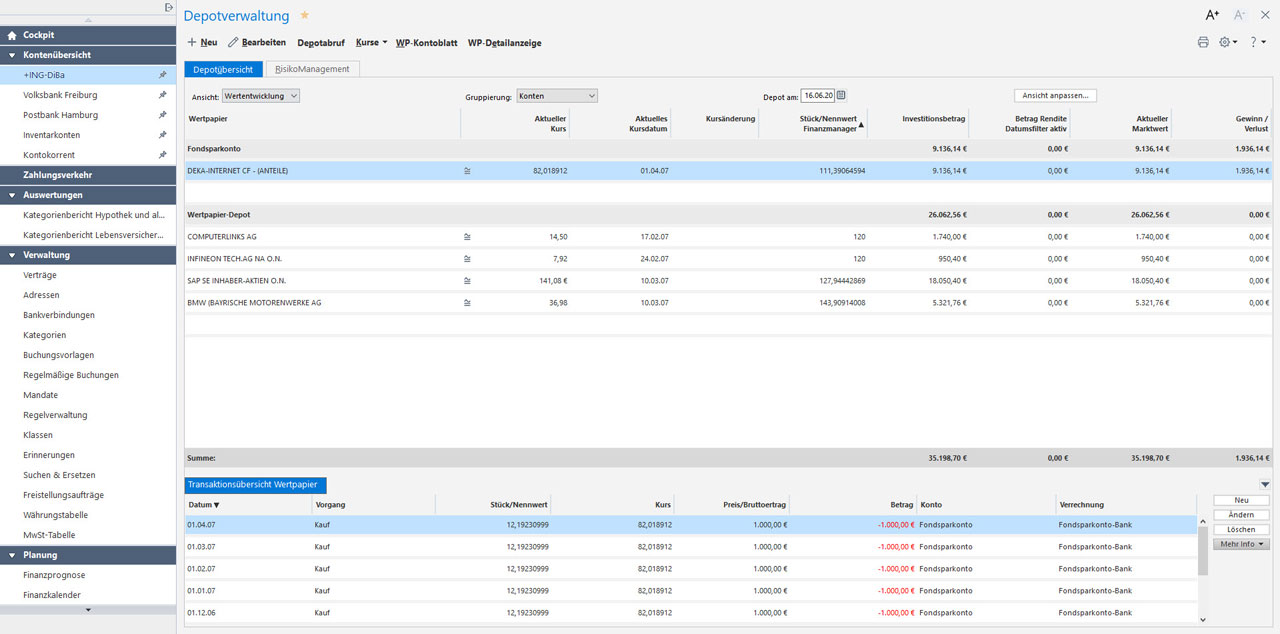Open the settings gear menu
The width and height of the screenshot is (1280, 634).
click(1227, 42)
